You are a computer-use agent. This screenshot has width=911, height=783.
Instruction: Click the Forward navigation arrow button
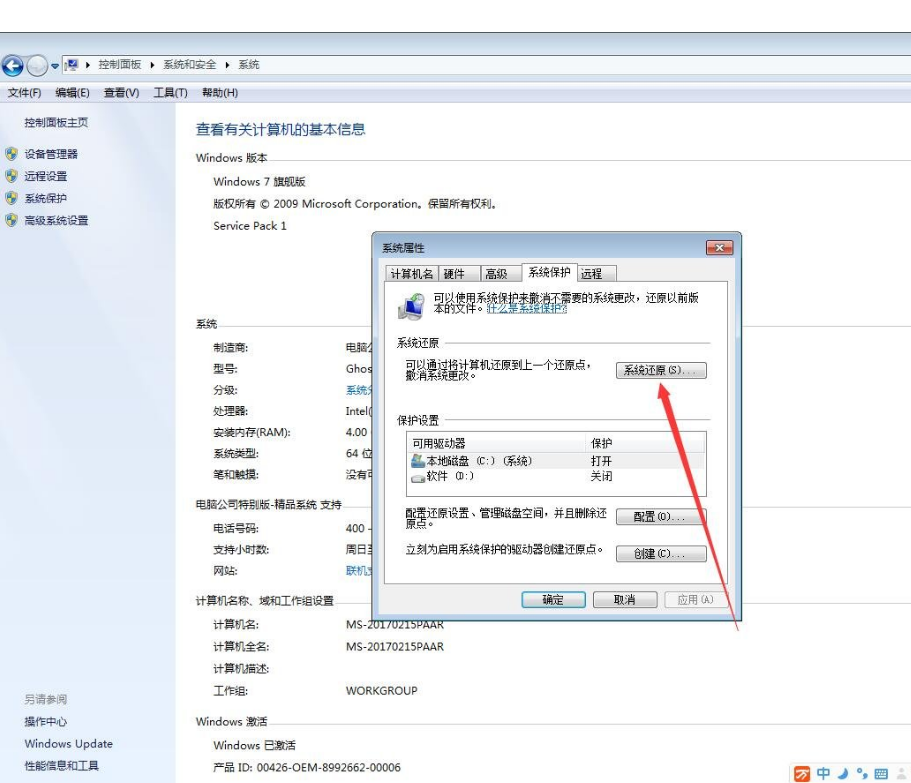[37, 66]
